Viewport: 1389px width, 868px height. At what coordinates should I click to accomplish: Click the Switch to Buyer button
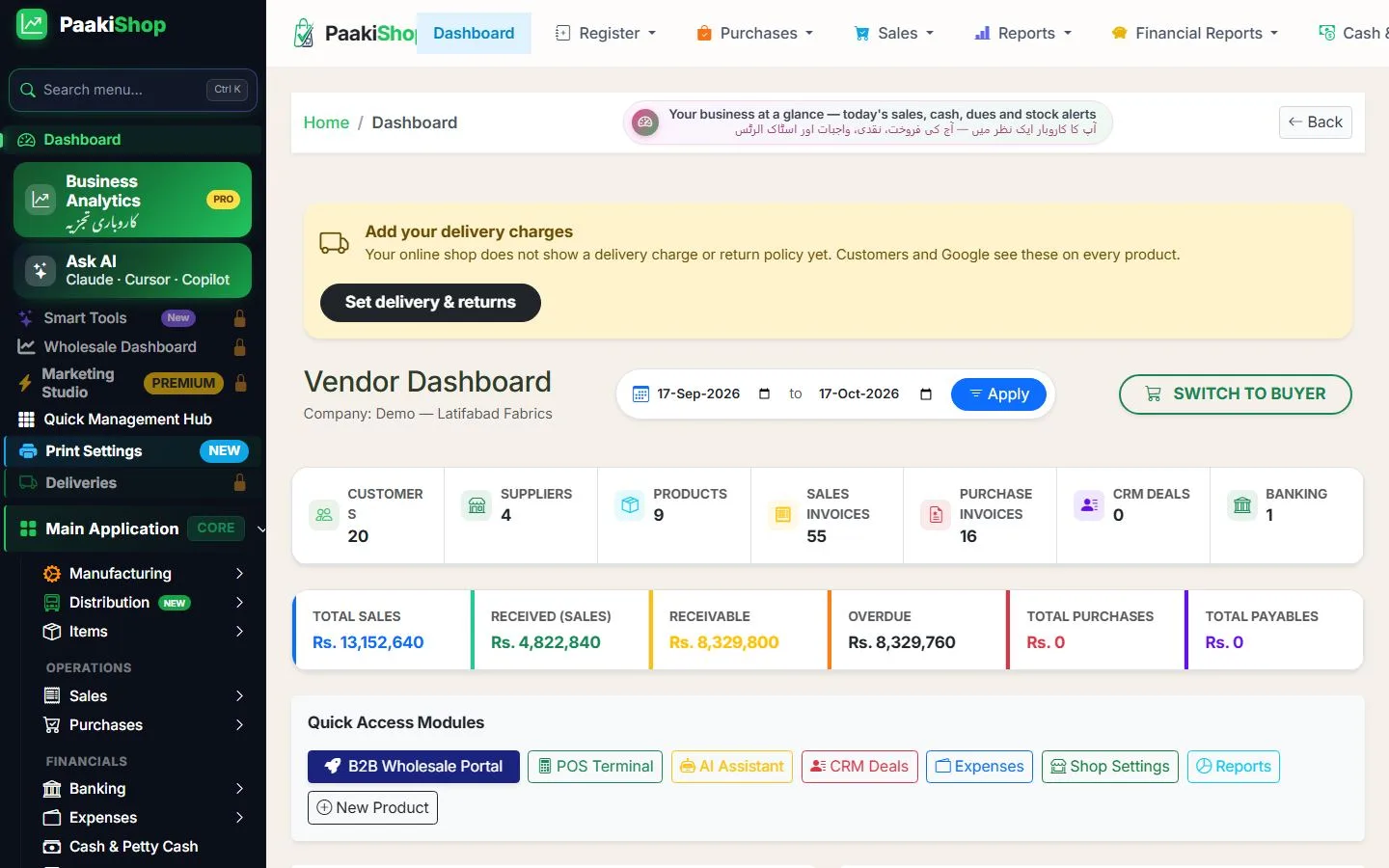click(1235, 394)
